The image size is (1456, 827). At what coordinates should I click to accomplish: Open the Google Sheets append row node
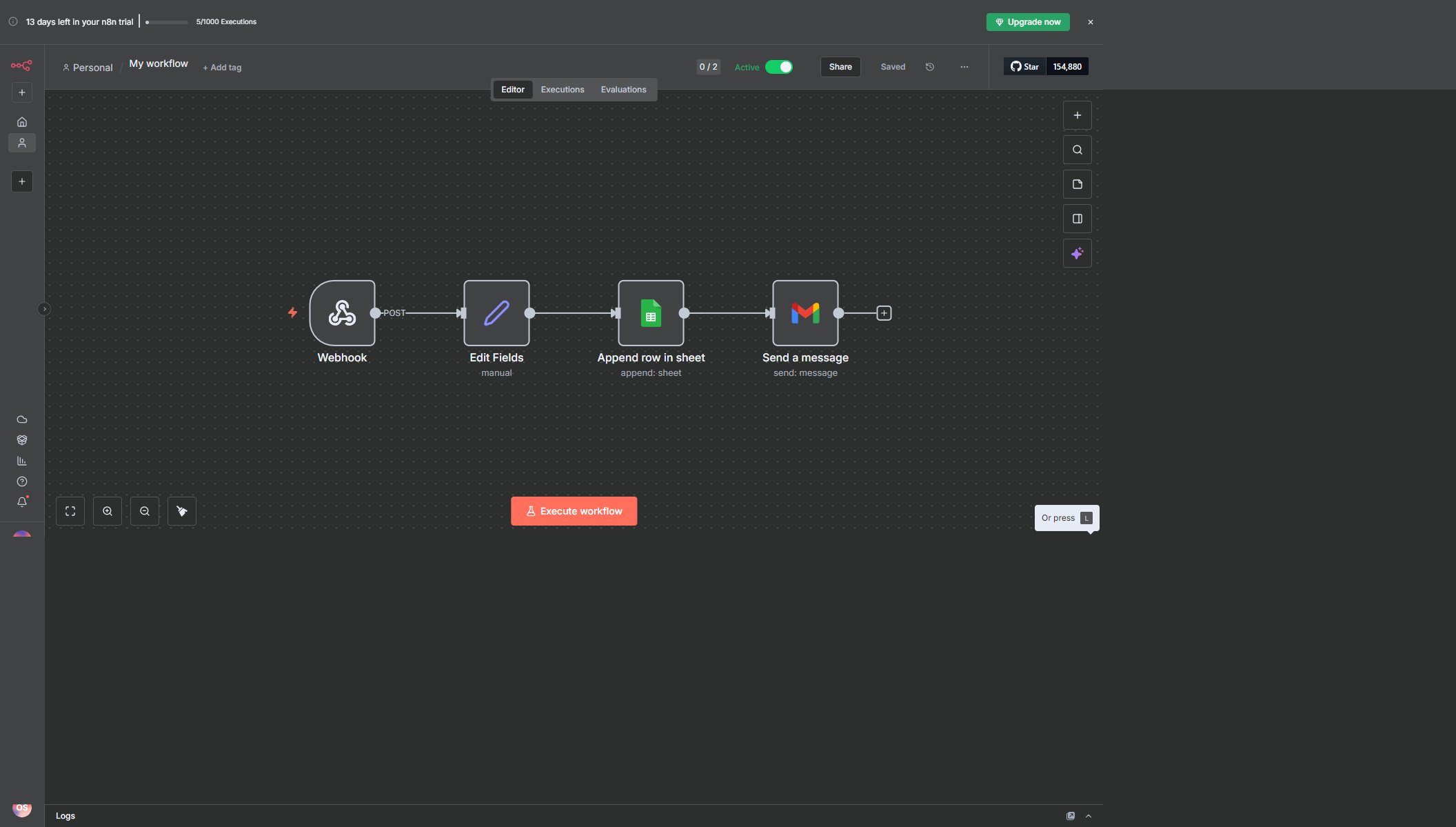pos(651,313)
